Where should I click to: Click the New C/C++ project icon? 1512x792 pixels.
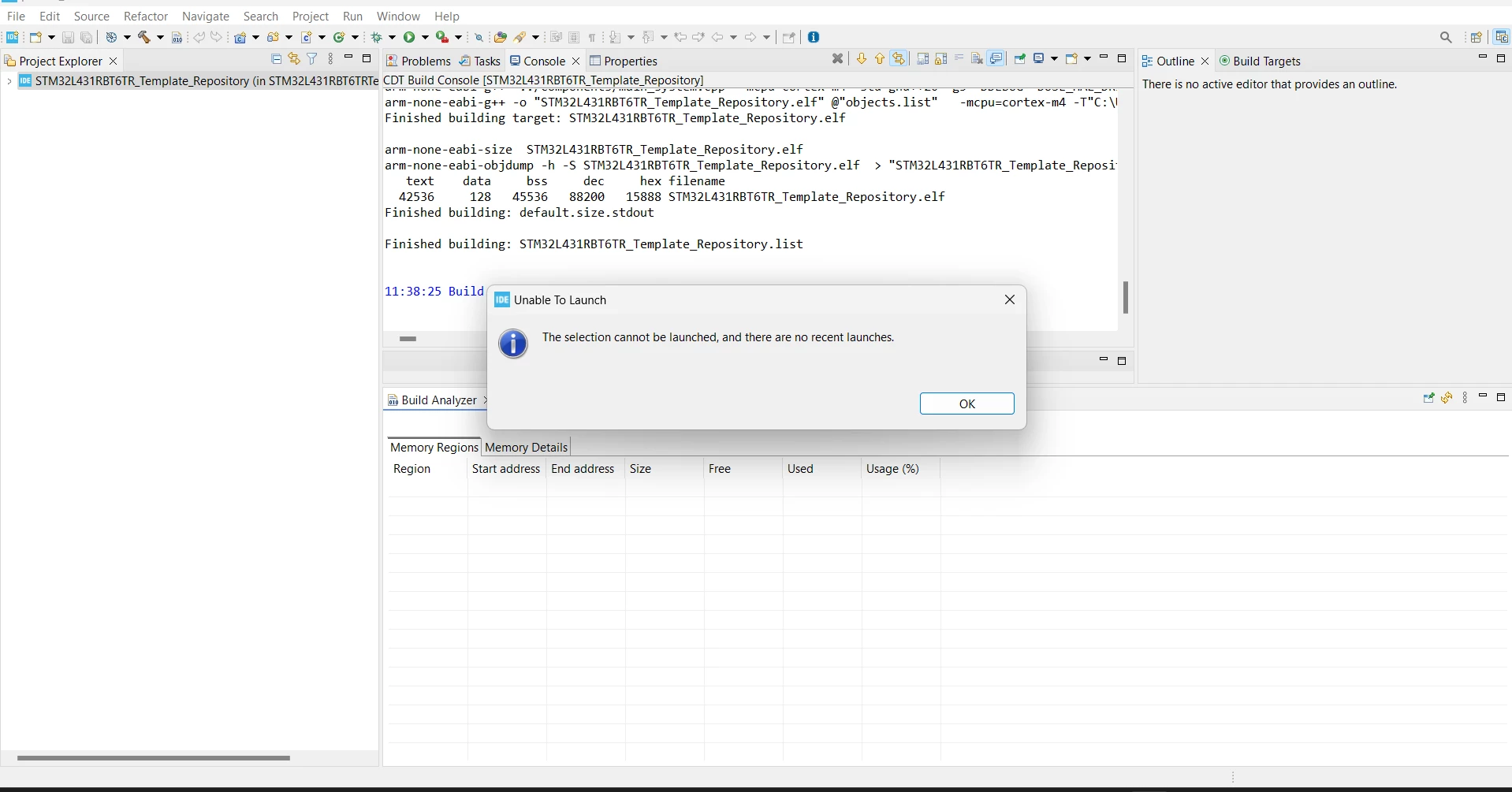(240, 37)
